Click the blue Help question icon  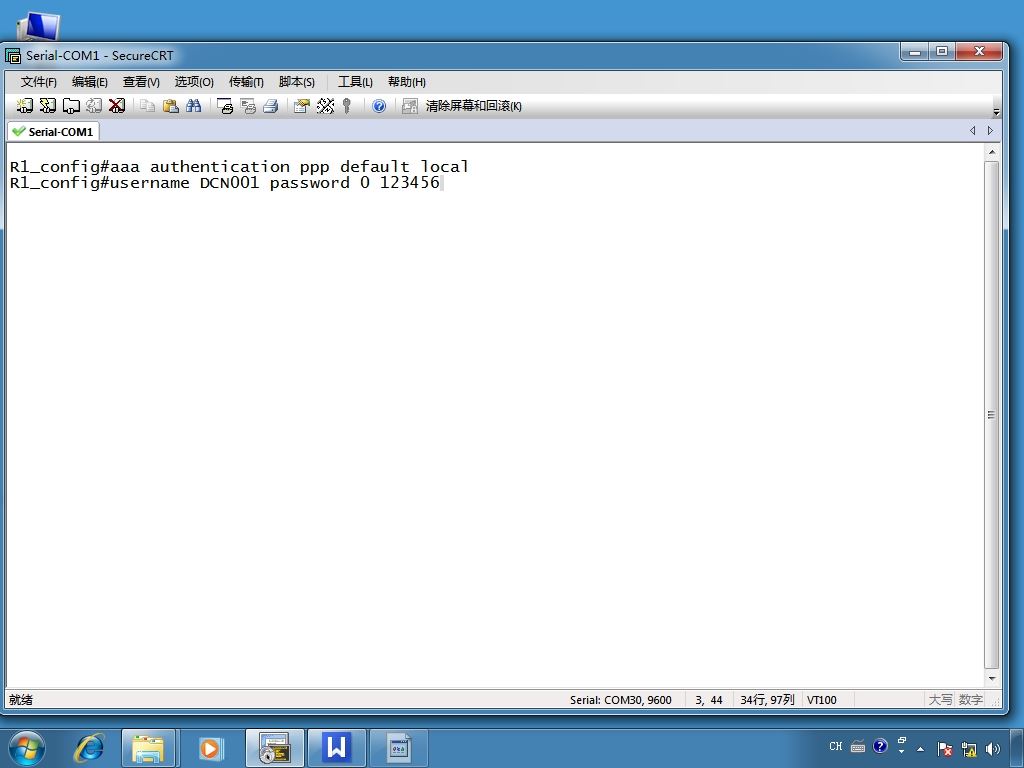click(x=379, y=106)
